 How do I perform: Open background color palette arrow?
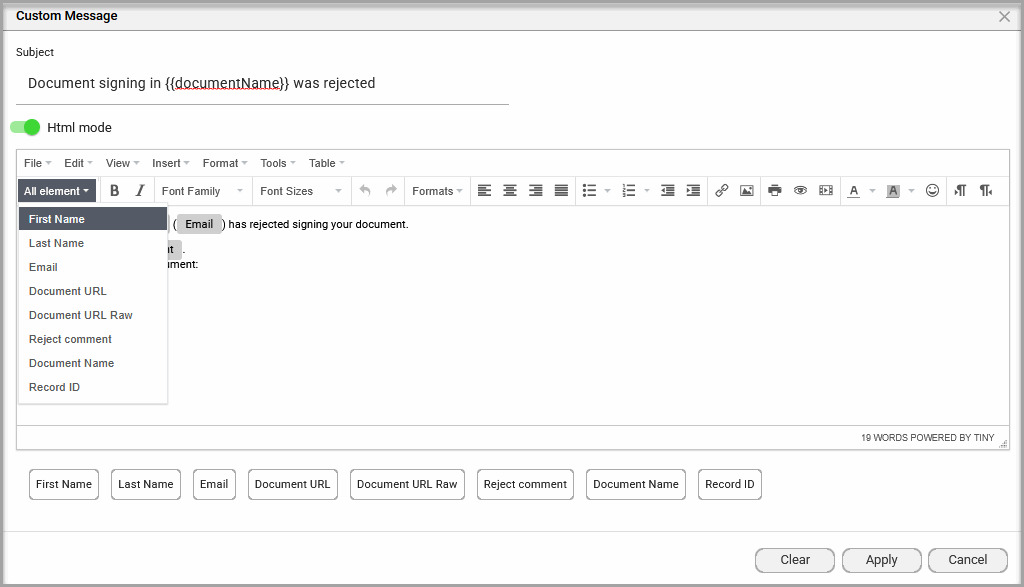[911, 191]
